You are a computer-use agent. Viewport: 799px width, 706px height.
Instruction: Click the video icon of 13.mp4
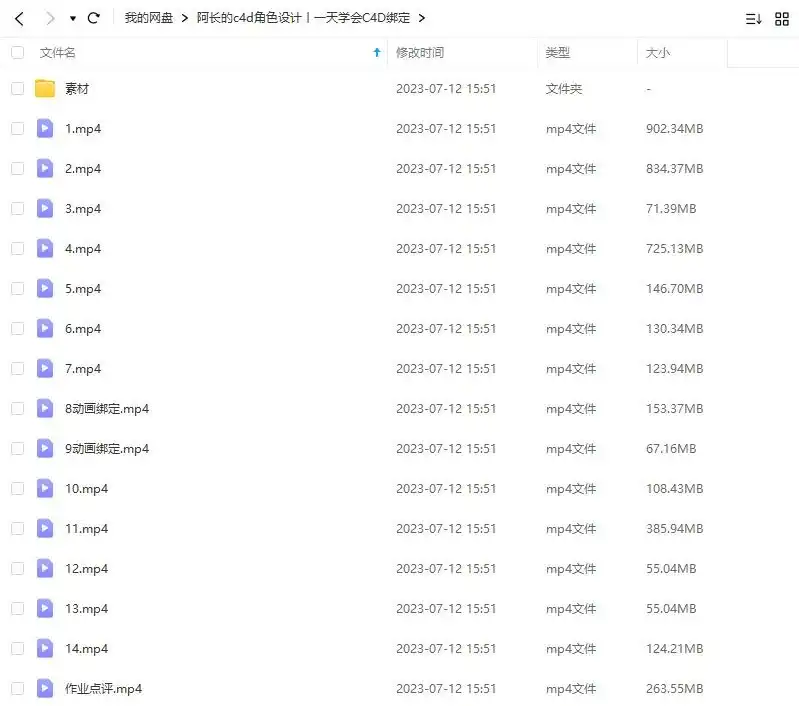click(45, 608)
